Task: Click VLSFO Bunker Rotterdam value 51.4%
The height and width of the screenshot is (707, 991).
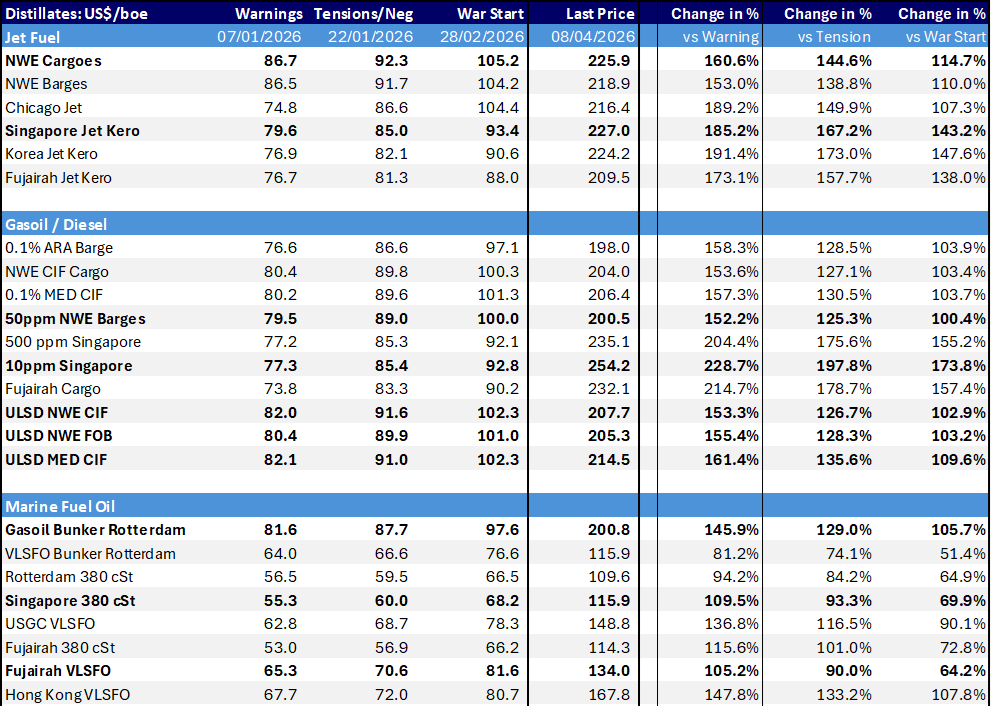Action: [963, 554]
